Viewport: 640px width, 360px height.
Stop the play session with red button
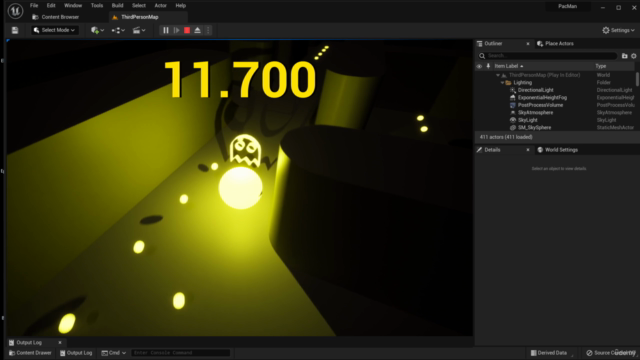[187, 30]
